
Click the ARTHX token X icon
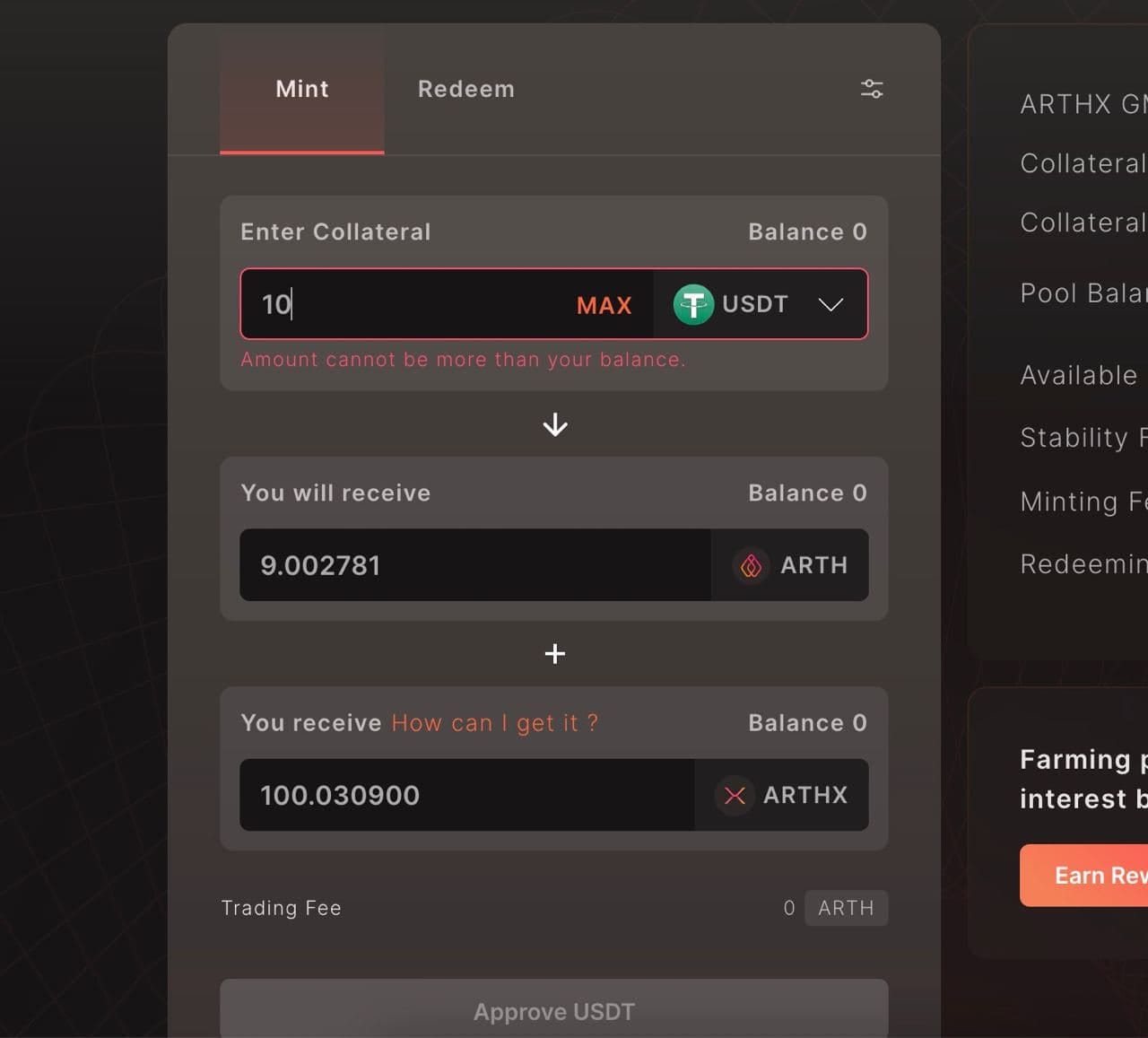(x=735, y=795)
